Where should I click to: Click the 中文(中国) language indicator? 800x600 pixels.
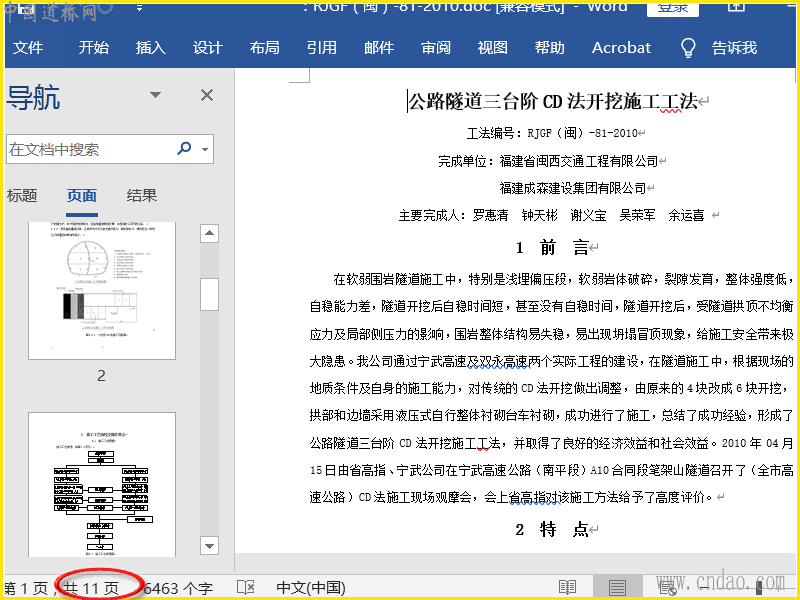tap(311, 588)
